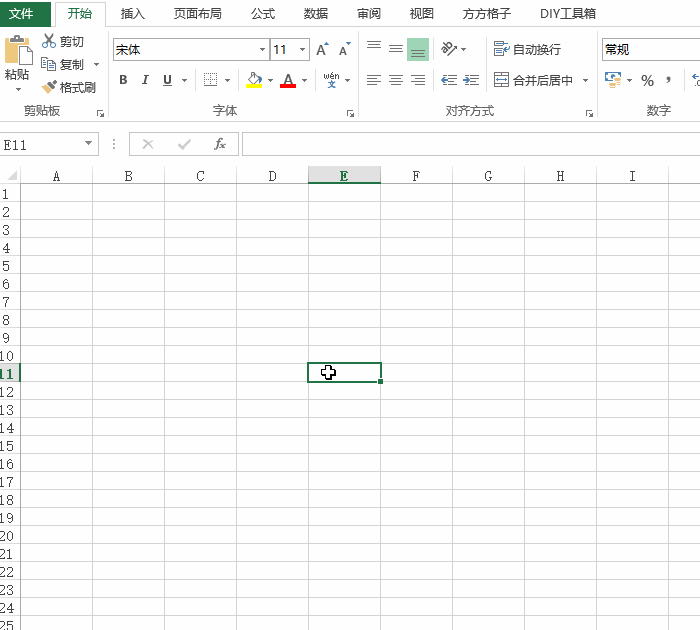Open the Name Box dropdown arrow

click(x=88, y=143)
